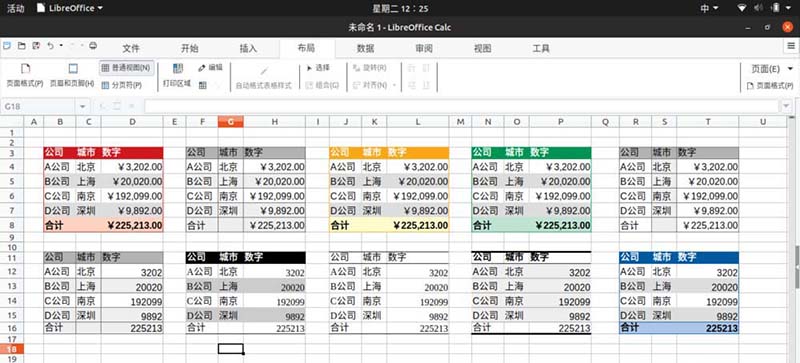Click the green header cell 数字 in P3
Image resolution: width=800 pixels, height=363 pixels.
coord(560,153)
